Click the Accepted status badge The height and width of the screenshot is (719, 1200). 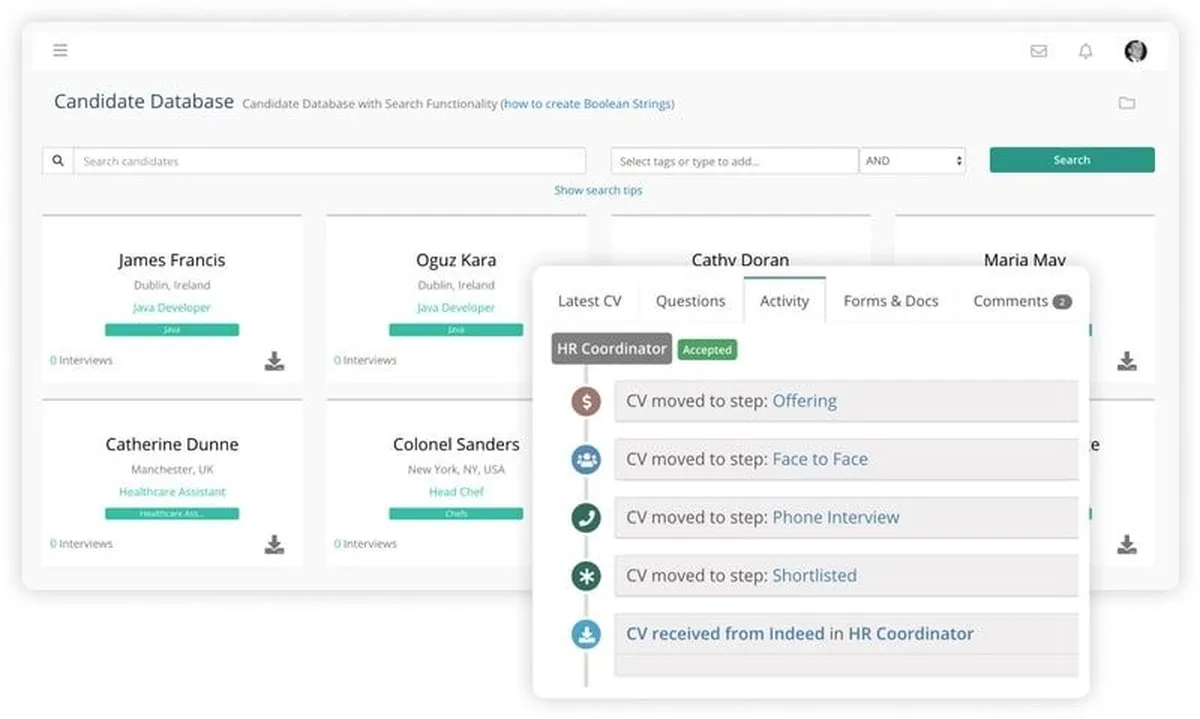click(707, 350)
